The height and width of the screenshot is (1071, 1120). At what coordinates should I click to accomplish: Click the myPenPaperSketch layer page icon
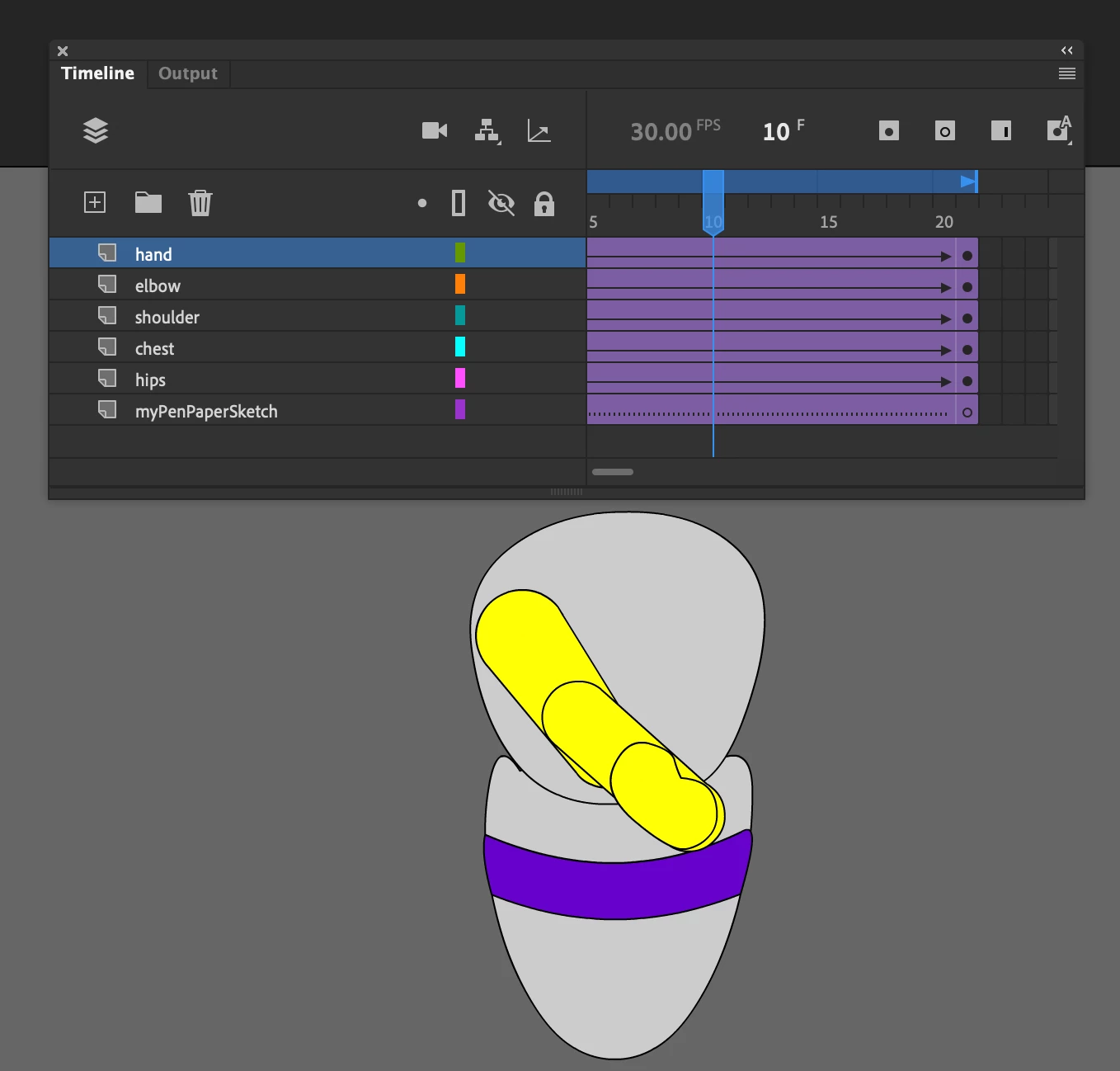click(107, 409)
